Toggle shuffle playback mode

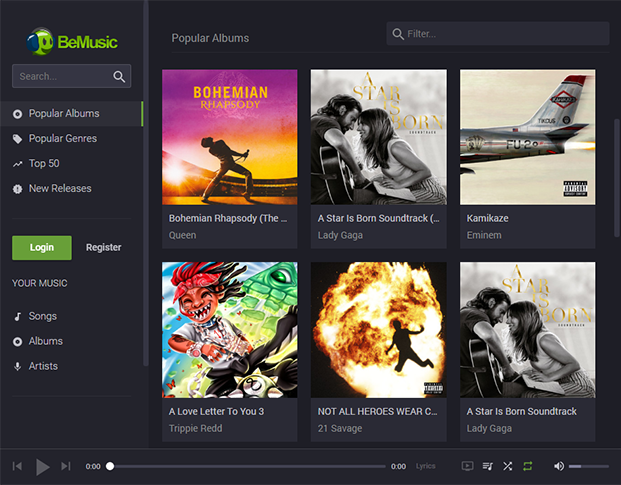point(508,466)
